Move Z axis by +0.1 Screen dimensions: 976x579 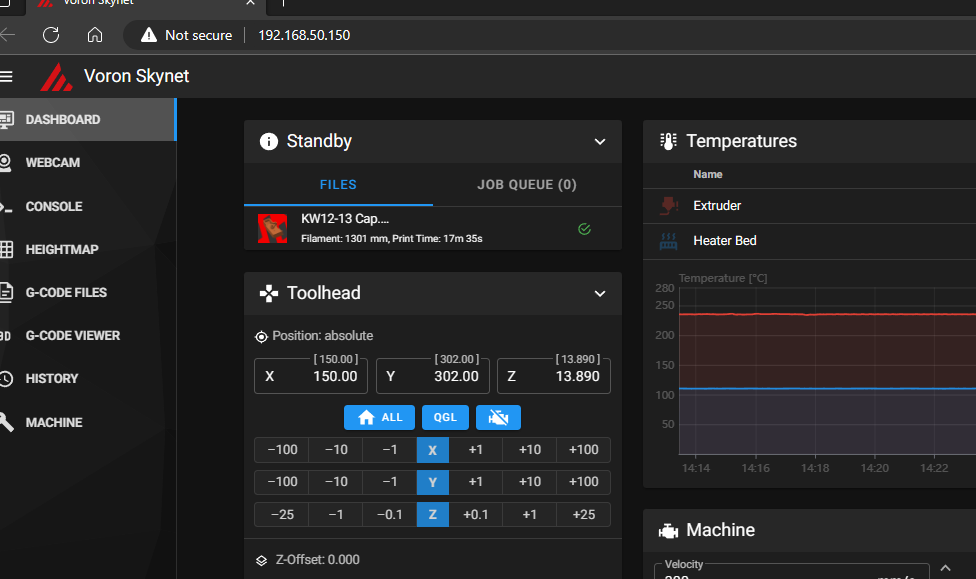pyautogui.click(x=476, y=514)
